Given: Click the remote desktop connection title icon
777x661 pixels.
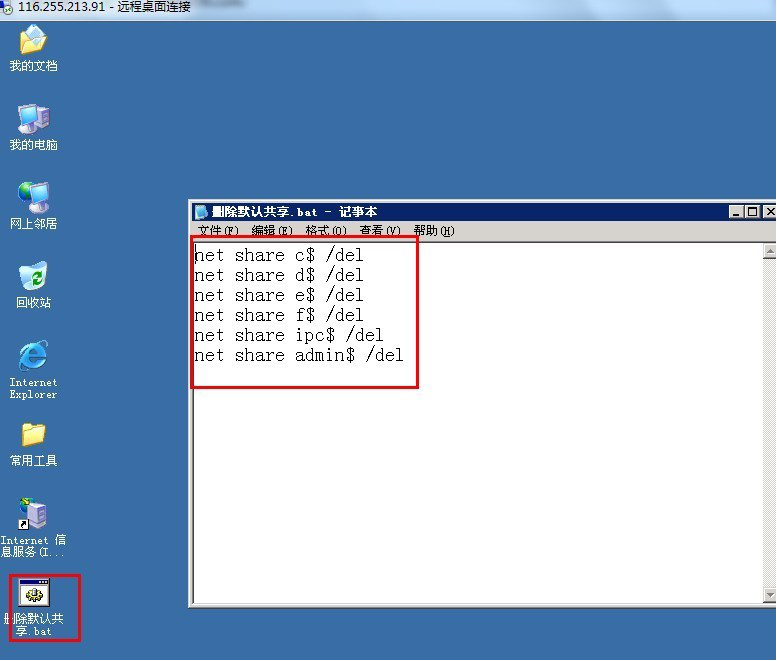Looking at the screenshot, I should [8, 7].
